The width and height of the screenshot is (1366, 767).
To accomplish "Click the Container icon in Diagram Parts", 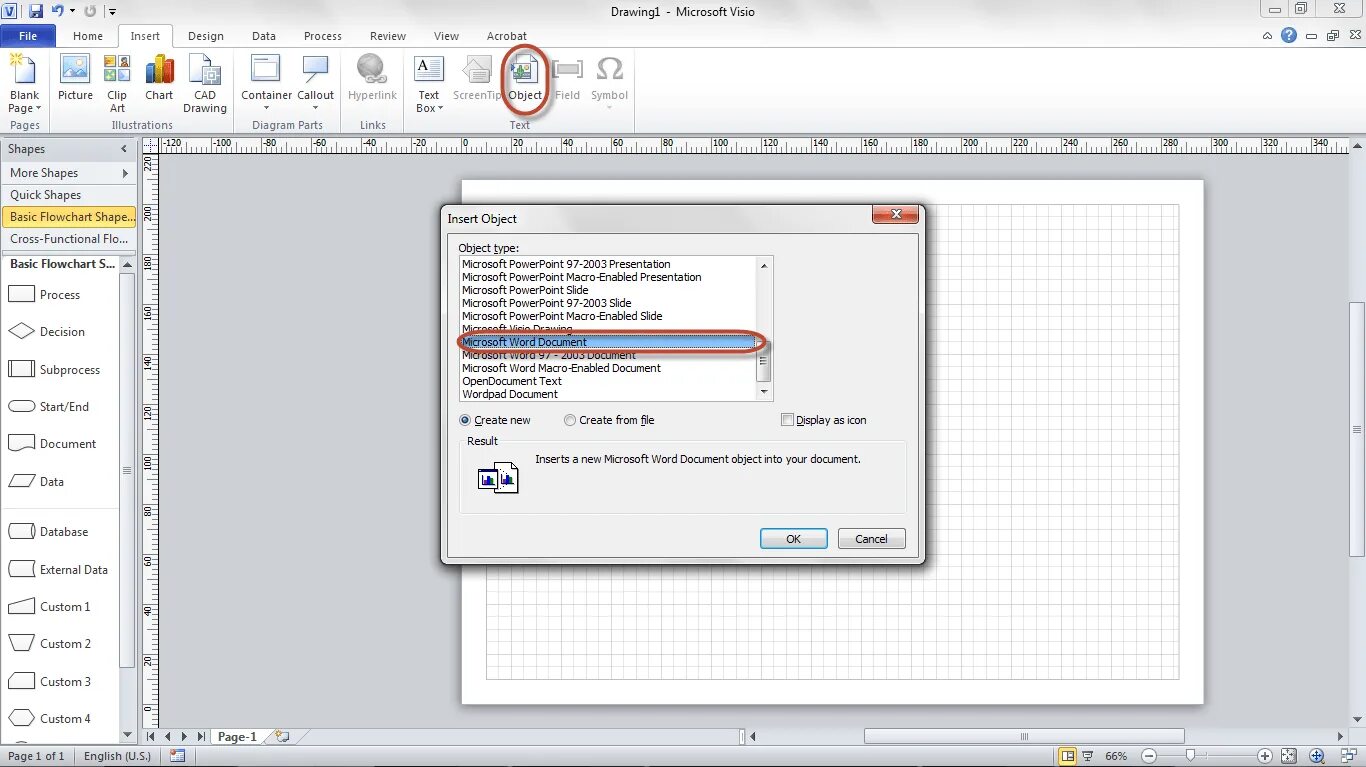I will pyautogui.click(x=266, y=69).
